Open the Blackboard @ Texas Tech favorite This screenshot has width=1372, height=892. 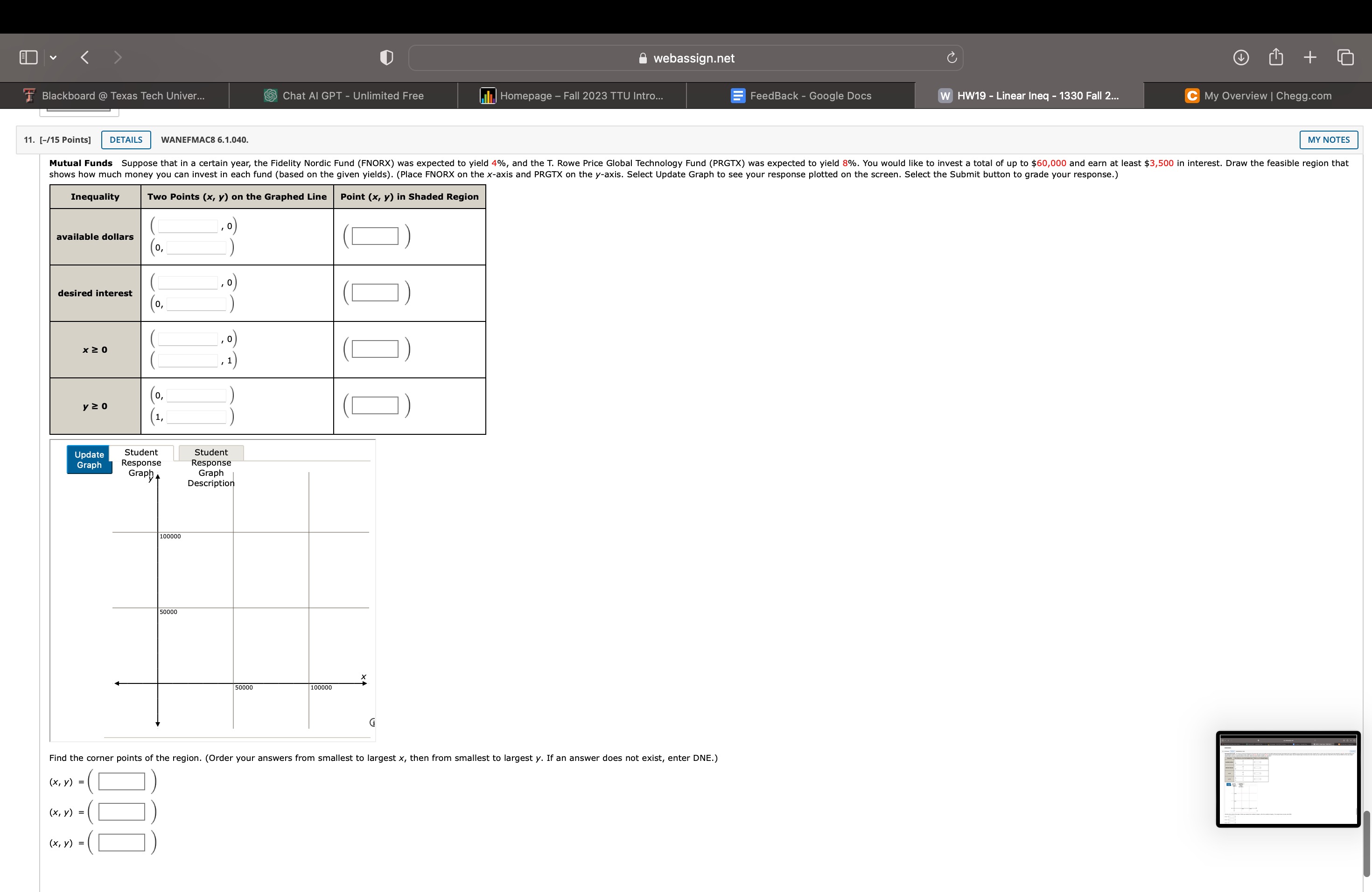pos(115,95)
